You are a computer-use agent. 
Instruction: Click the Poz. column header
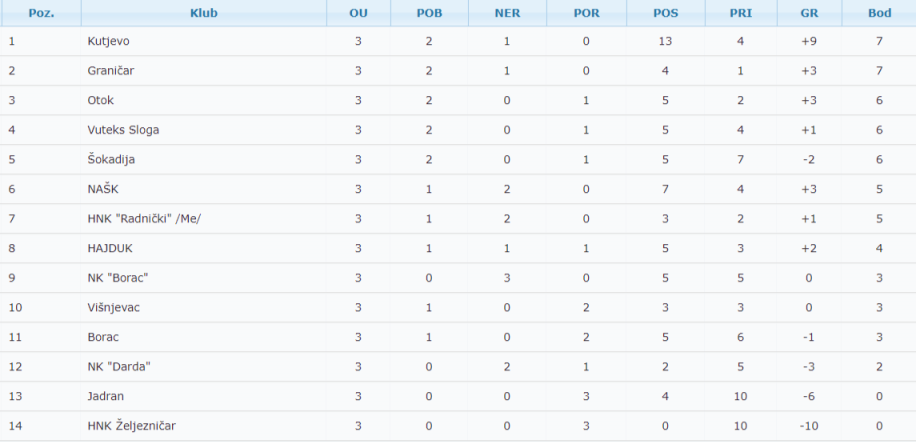41,13
